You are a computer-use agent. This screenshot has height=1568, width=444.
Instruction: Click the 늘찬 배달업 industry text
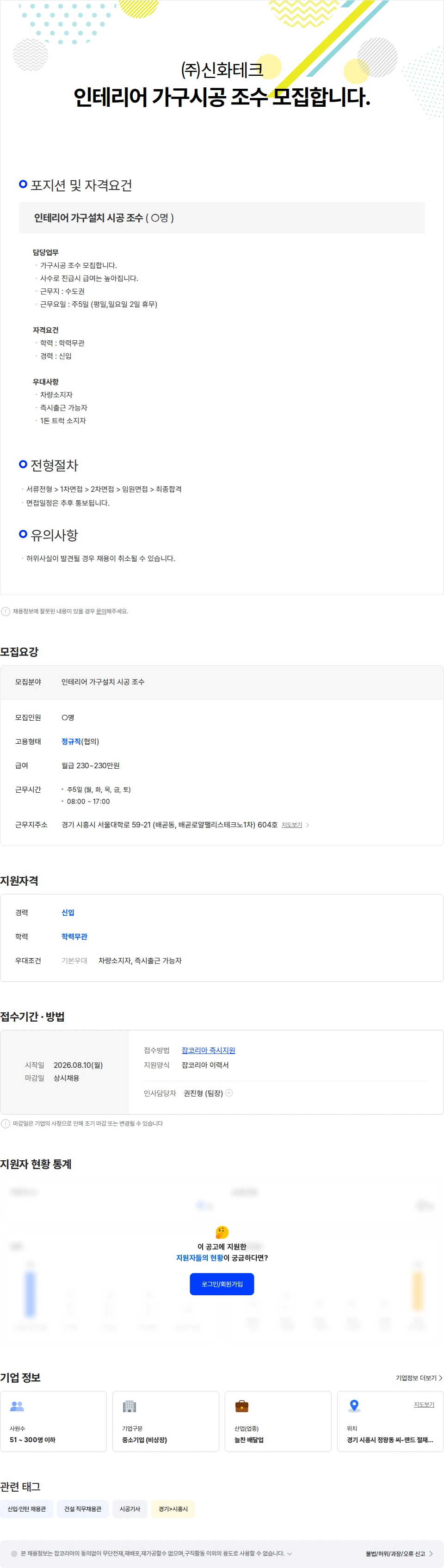tap(249, 1439)
